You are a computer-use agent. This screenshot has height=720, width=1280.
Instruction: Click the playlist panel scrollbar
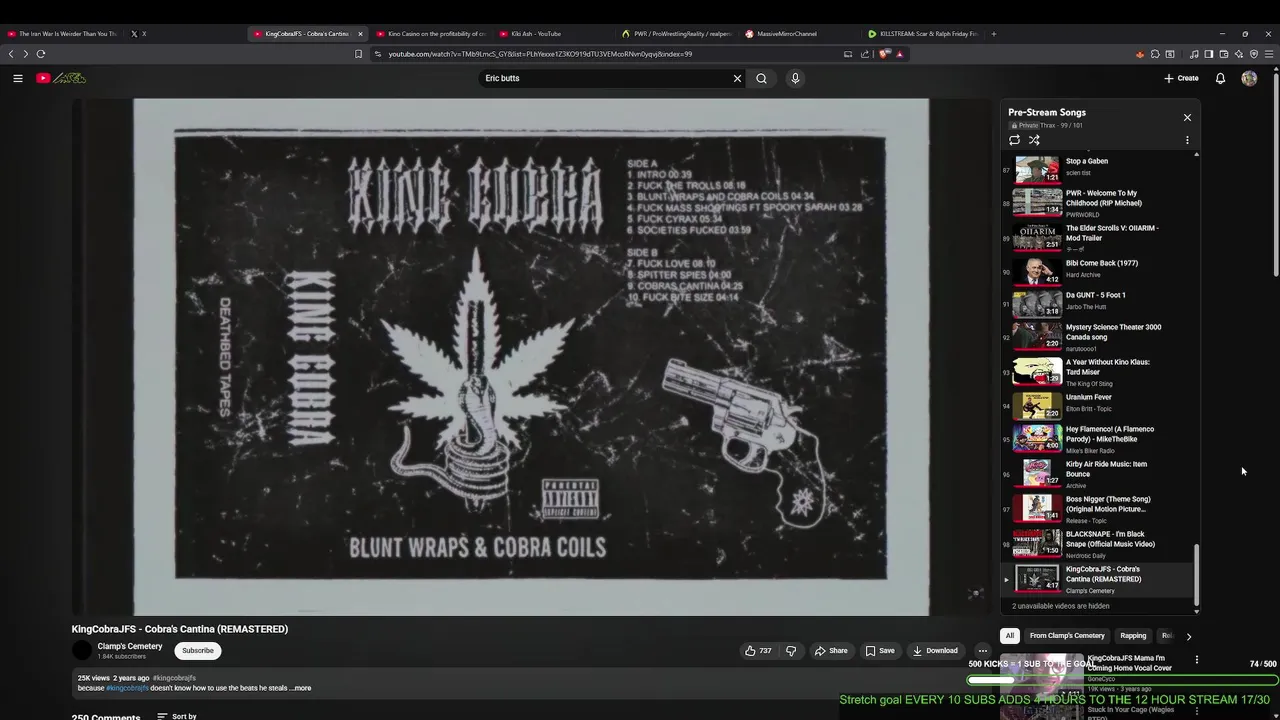point(1196,575)
